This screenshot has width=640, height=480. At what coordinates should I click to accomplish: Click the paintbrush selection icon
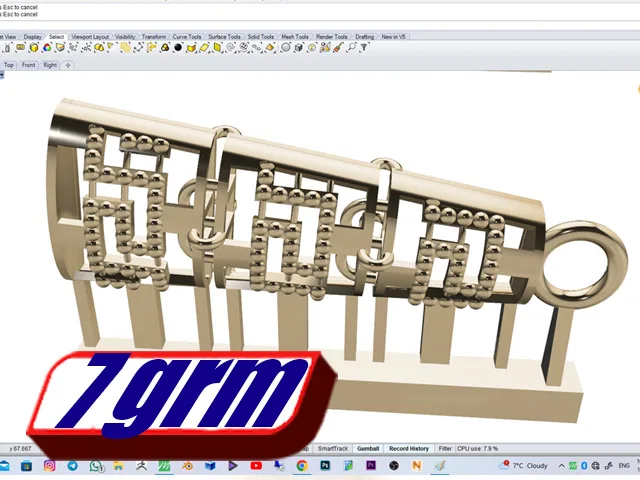[x=338, y=48]
